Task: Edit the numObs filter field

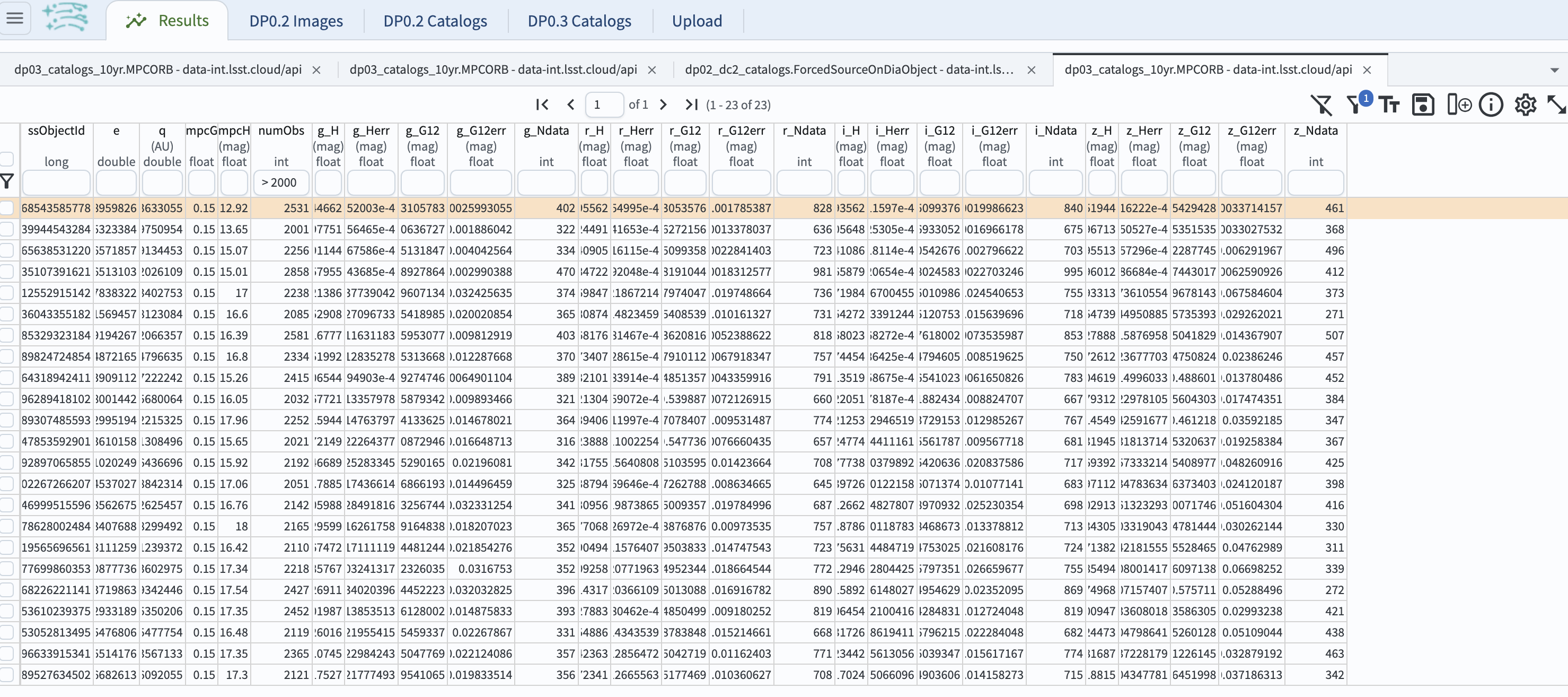Action: coord(281,182)
